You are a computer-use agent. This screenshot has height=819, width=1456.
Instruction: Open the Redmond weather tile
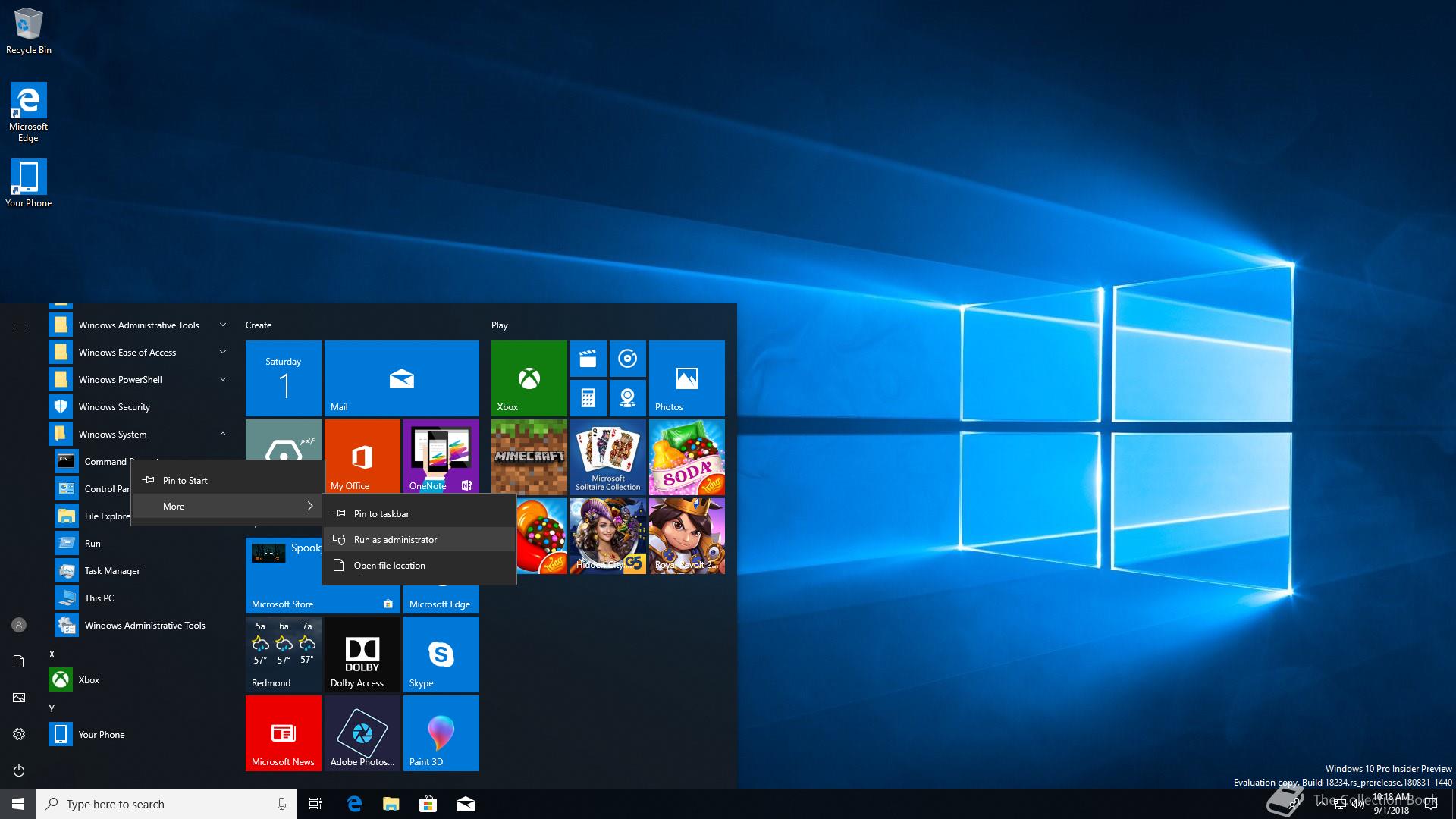click(284, 654)
